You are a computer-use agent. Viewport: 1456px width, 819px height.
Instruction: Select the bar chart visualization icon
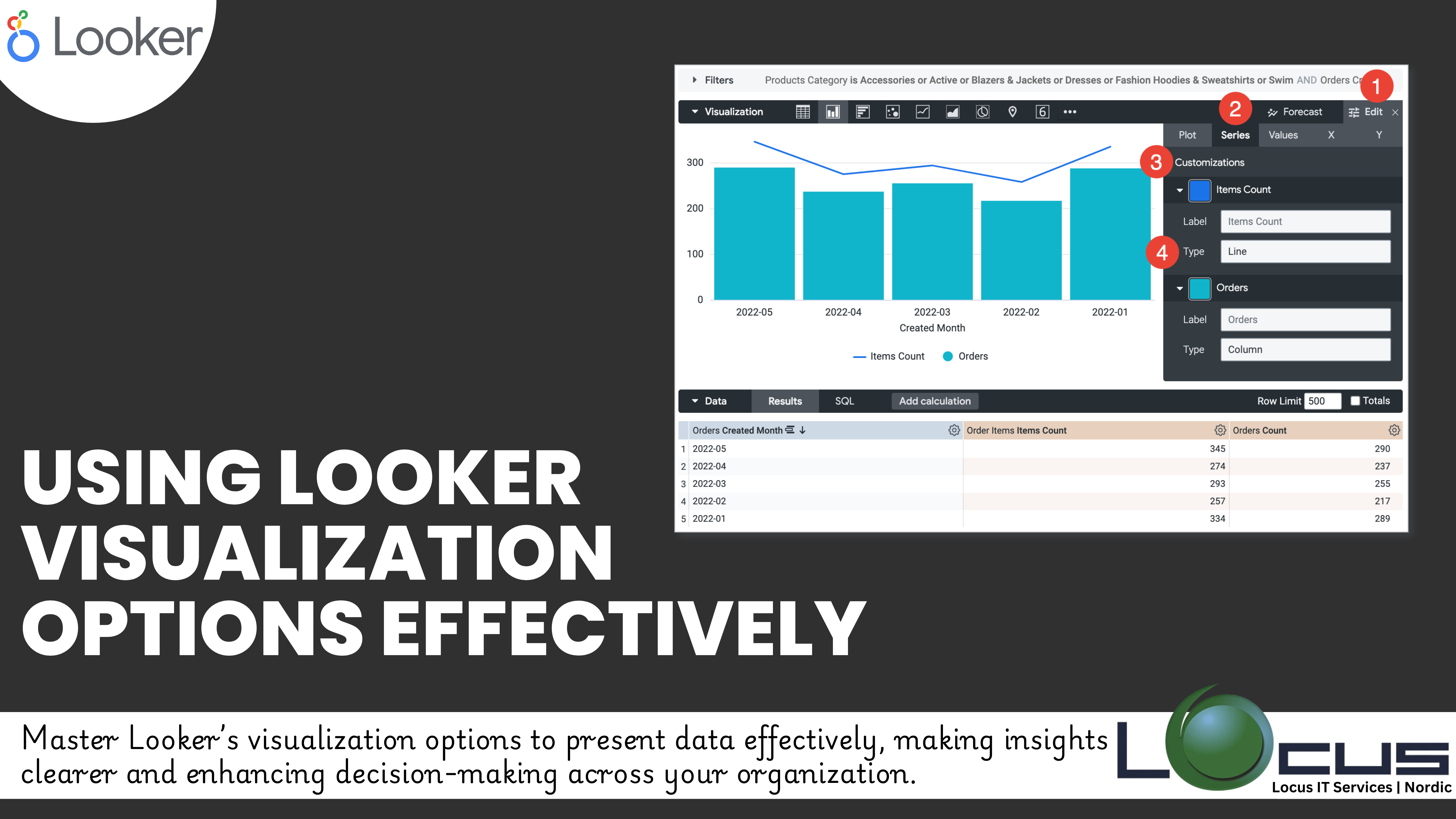point(829,111)
